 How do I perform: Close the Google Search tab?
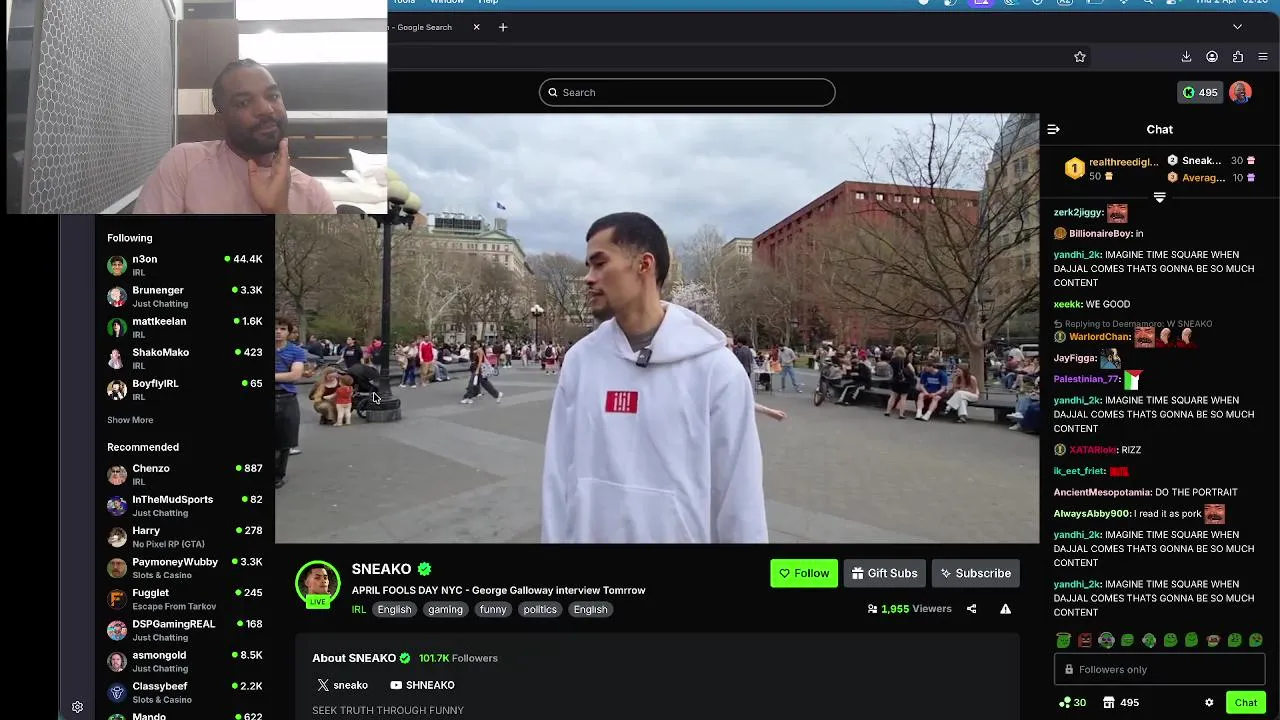coord(476,27)
